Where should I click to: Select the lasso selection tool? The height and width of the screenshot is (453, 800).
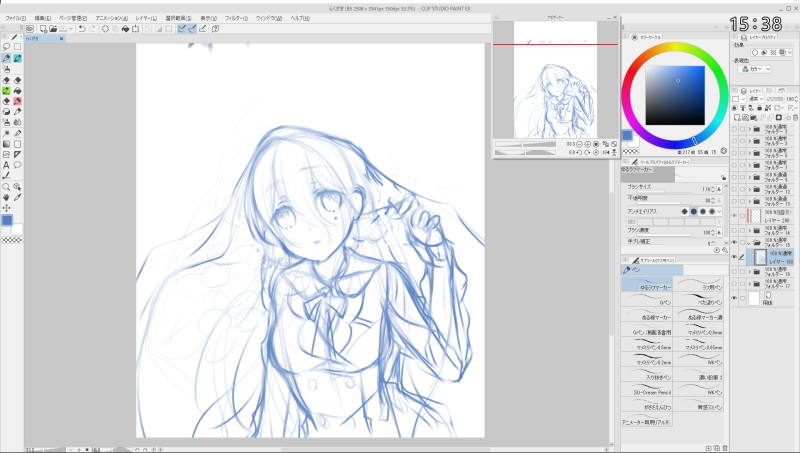pyautogui.click(x=6, y=47)
